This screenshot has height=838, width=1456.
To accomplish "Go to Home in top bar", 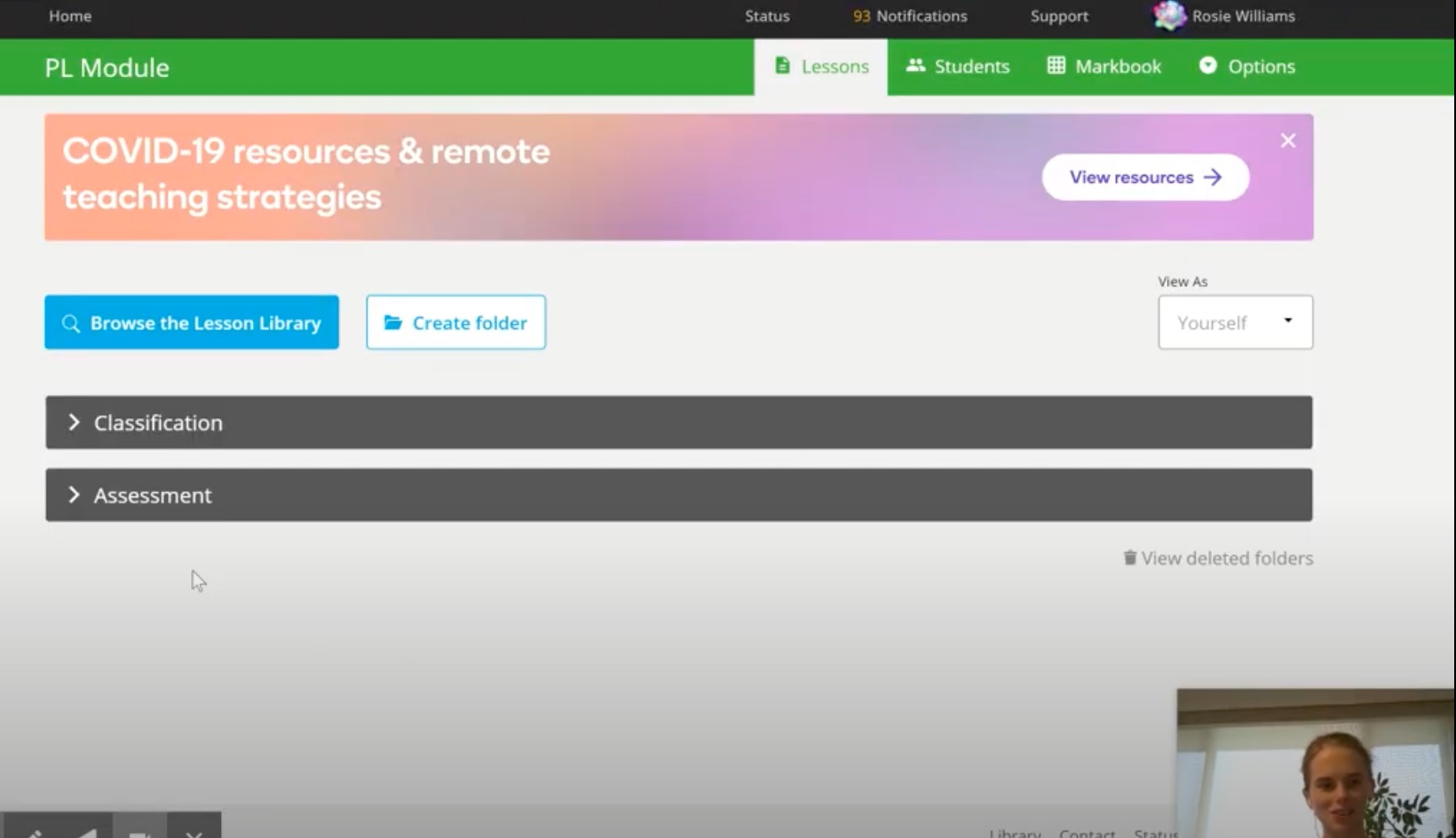I will point(70,16).
